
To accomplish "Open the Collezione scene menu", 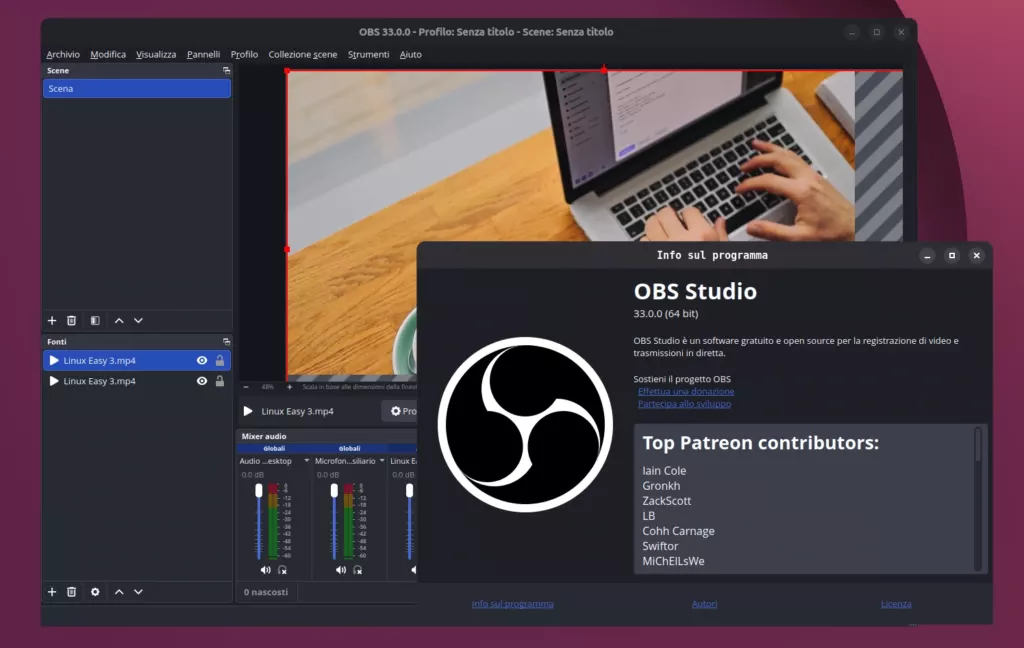I will point(303,54).
